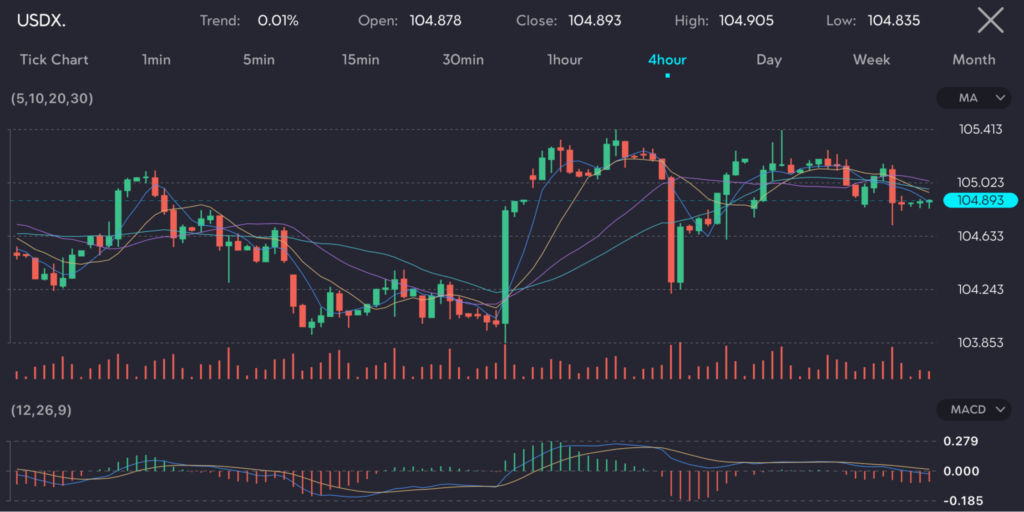This screenshot has height=512, width=1024.
Task: Click the 0.279 MACD axis label
Action: click(x=962, y=441)
